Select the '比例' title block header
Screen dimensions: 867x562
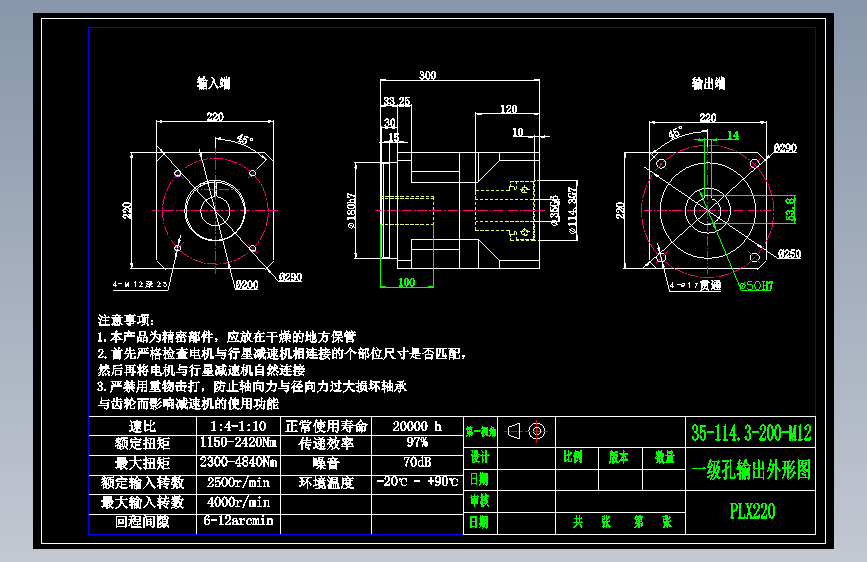tap(573, 457)
